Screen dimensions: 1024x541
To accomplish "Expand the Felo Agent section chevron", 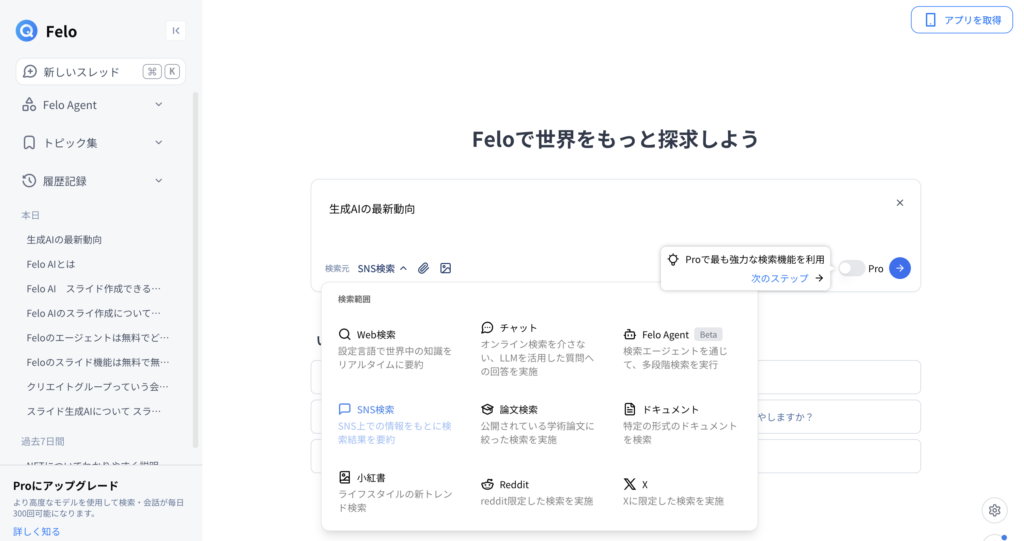I will tap(159, 105).
